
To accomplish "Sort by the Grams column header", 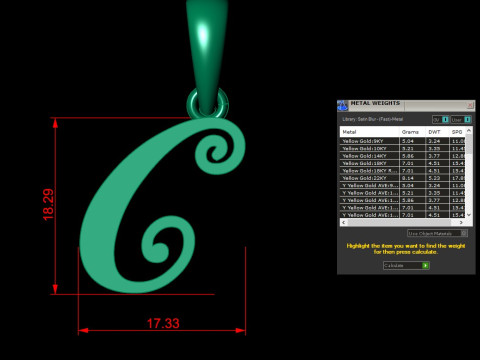I will click(x=412, y=132).
